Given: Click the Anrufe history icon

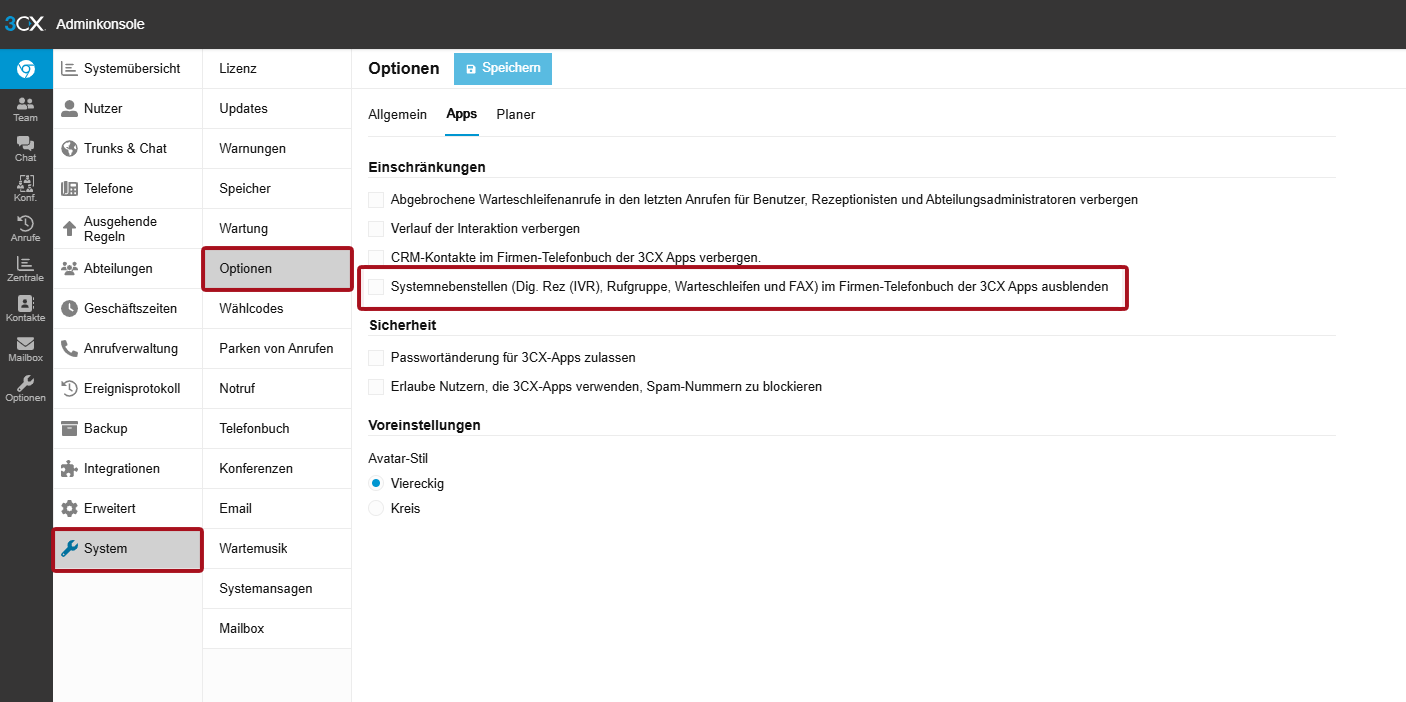Looking at the screenshot, I should click(x=25, y=229).
